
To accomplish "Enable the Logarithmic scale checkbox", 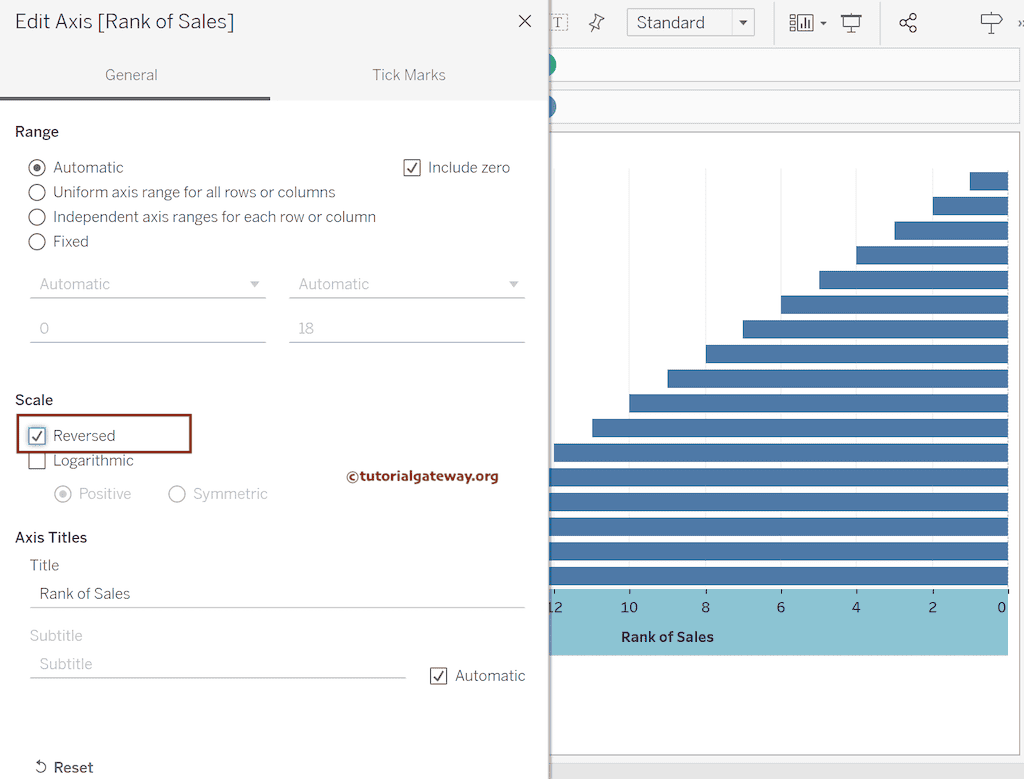I will (37, 461).
